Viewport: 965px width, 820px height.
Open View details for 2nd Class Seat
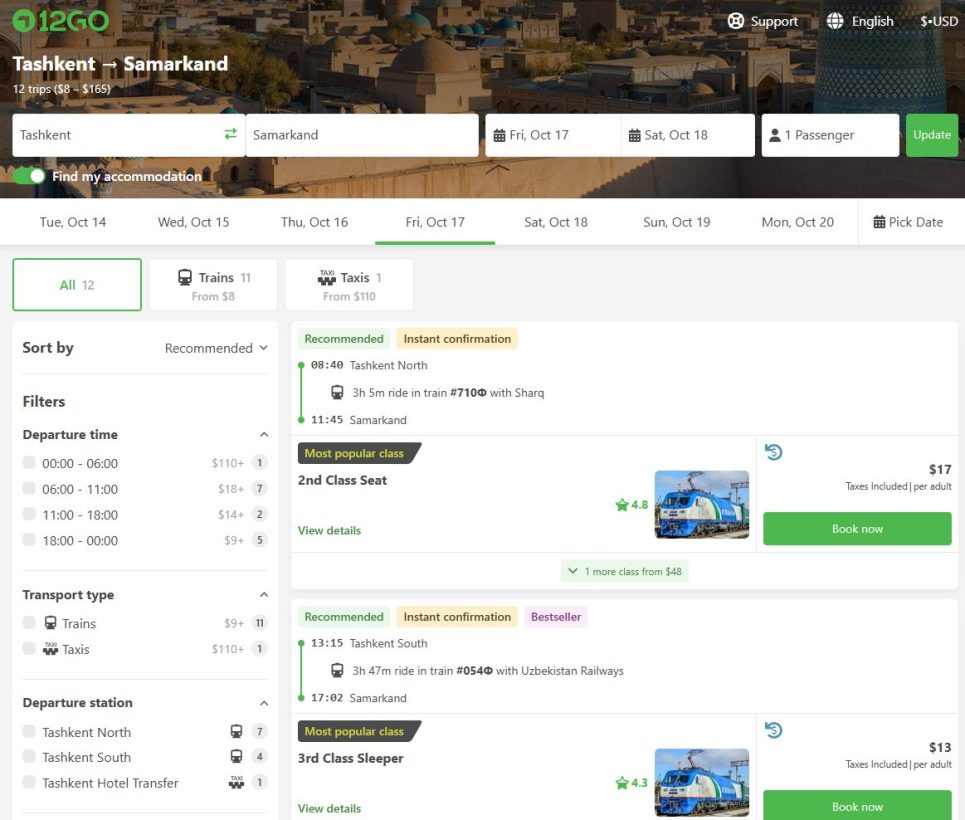tap(329, 530)
